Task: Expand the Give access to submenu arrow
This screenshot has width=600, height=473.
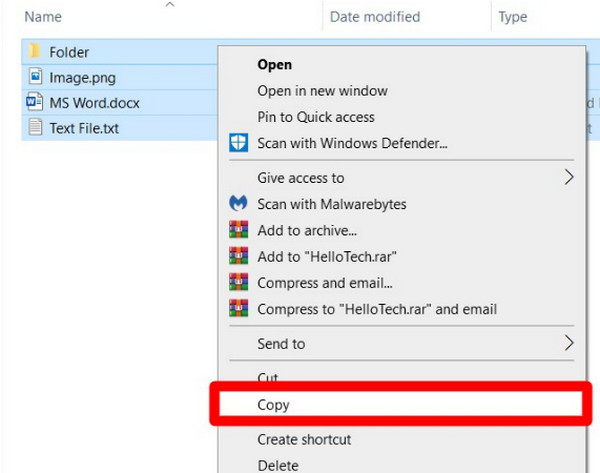Action: click(x=569, y=178)
